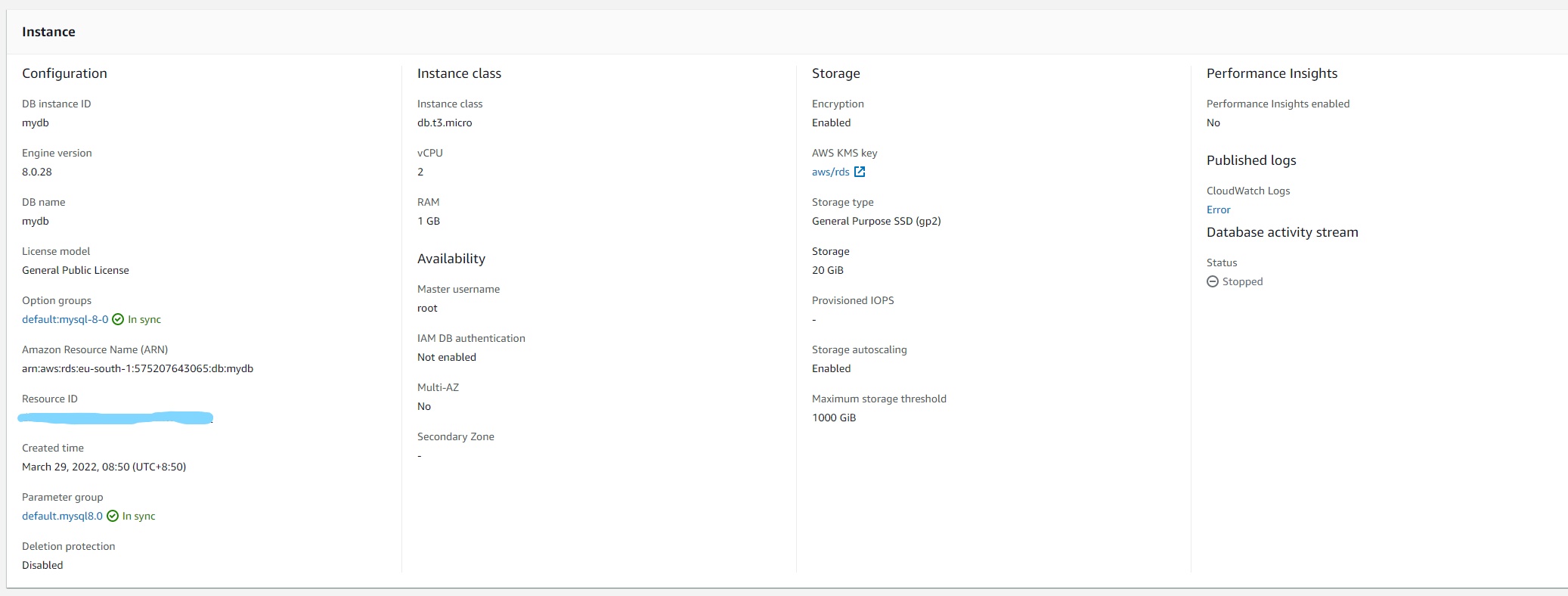Click the Stopped status icon

pos(1213,281)
